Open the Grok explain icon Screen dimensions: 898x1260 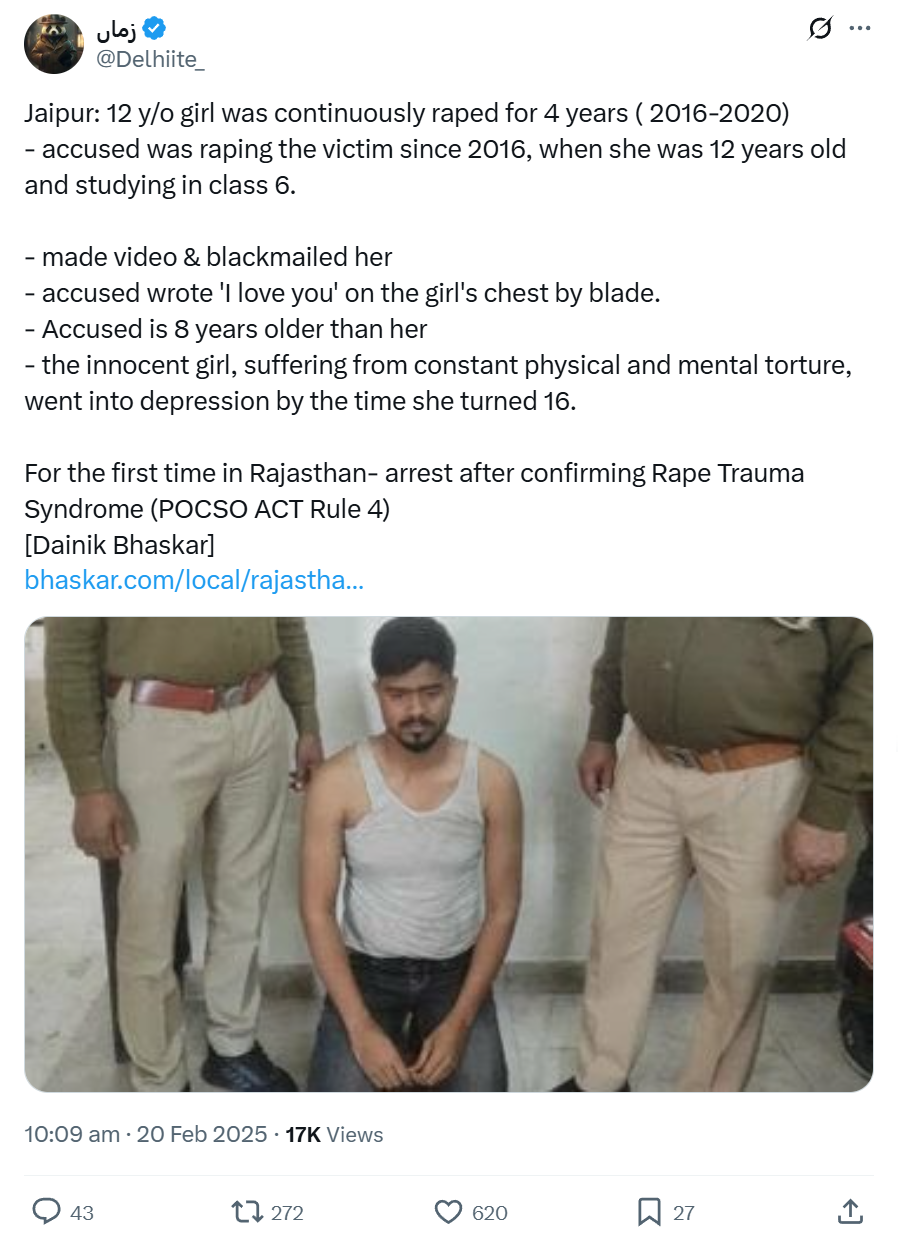(819, 30)
